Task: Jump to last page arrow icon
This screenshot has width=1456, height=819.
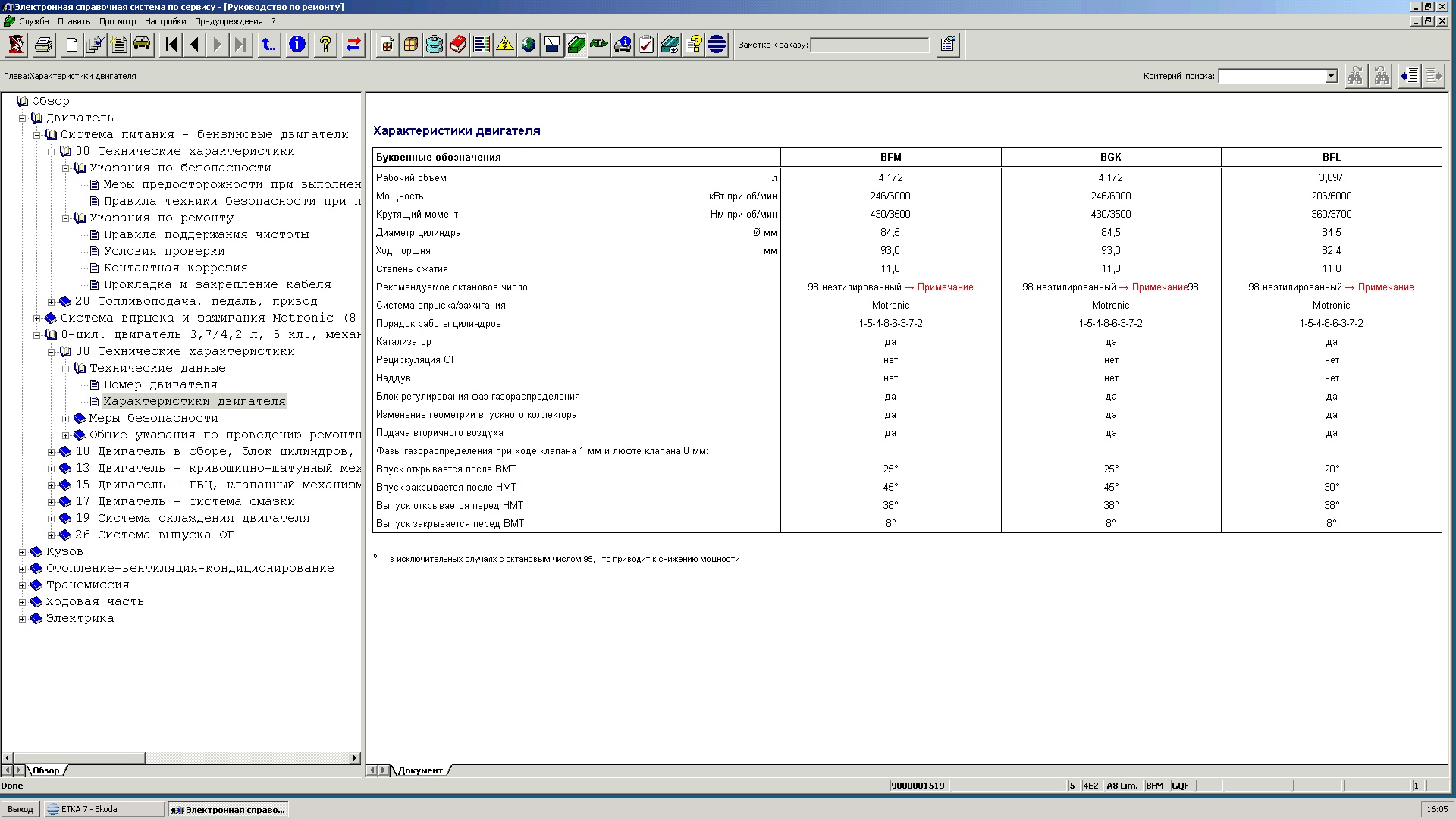Action: pos(241,45)
